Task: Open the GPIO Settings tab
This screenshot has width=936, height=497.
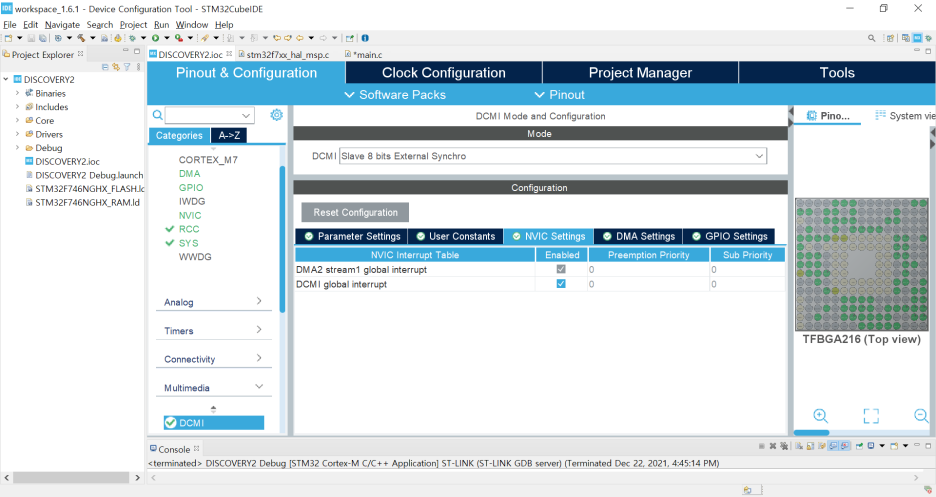Action: click(729, 236)
